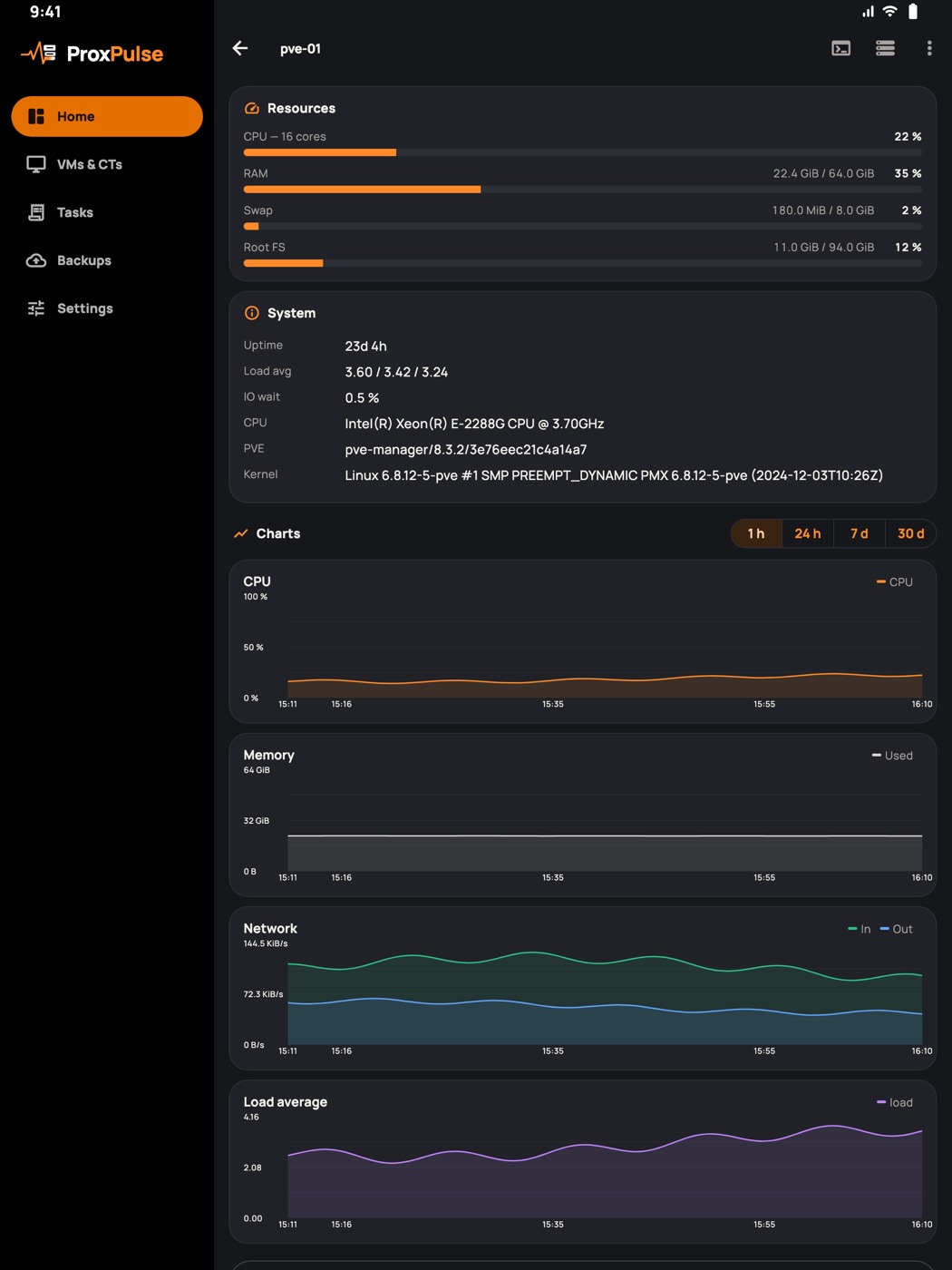Click the Swap usage progress bar
Screen dimensions: 952x1270
tap(583, 227)
